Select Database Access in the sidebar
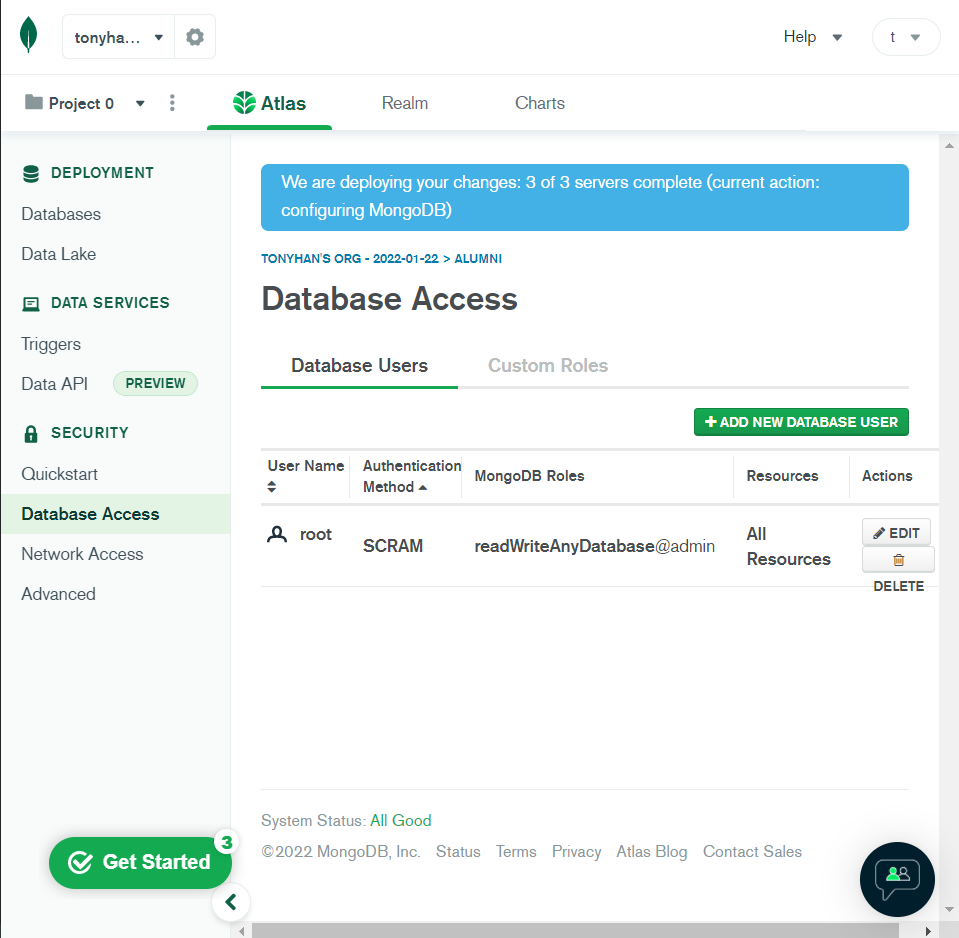This screenshot has width=959, height=938. click(116, 514)
